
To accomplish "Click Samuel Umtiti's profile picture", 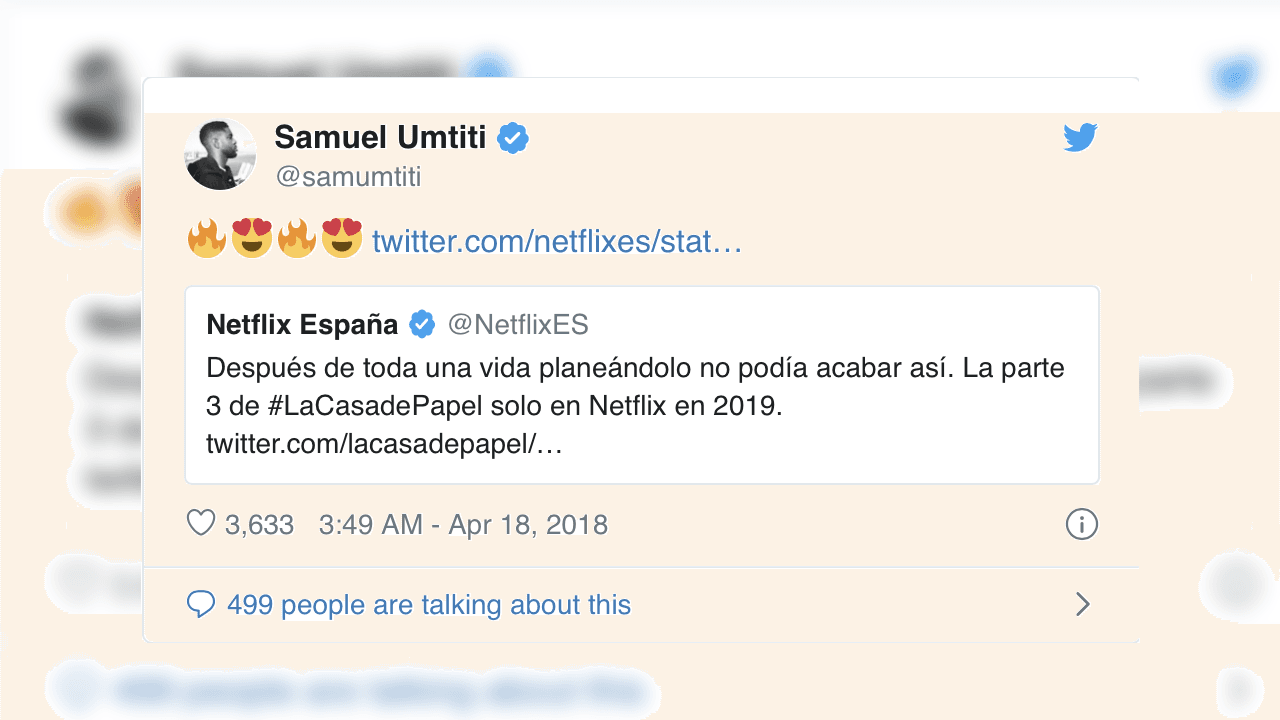I will [220, 154].
